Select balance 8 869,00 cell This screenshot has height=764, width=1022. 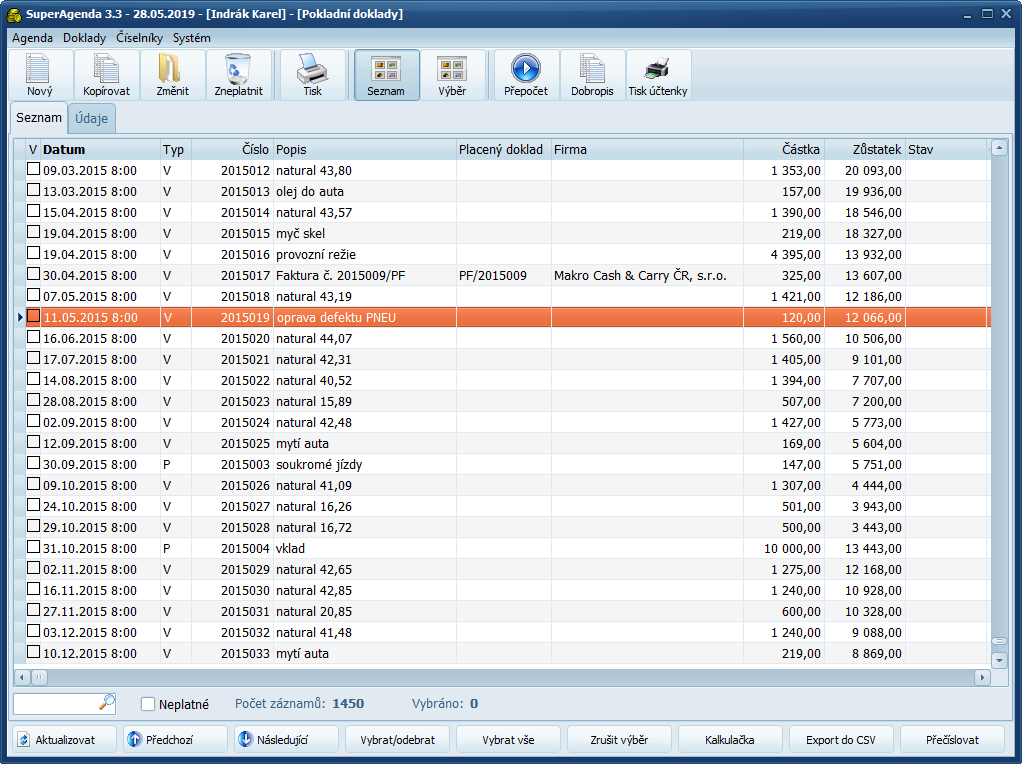point(865,653)
